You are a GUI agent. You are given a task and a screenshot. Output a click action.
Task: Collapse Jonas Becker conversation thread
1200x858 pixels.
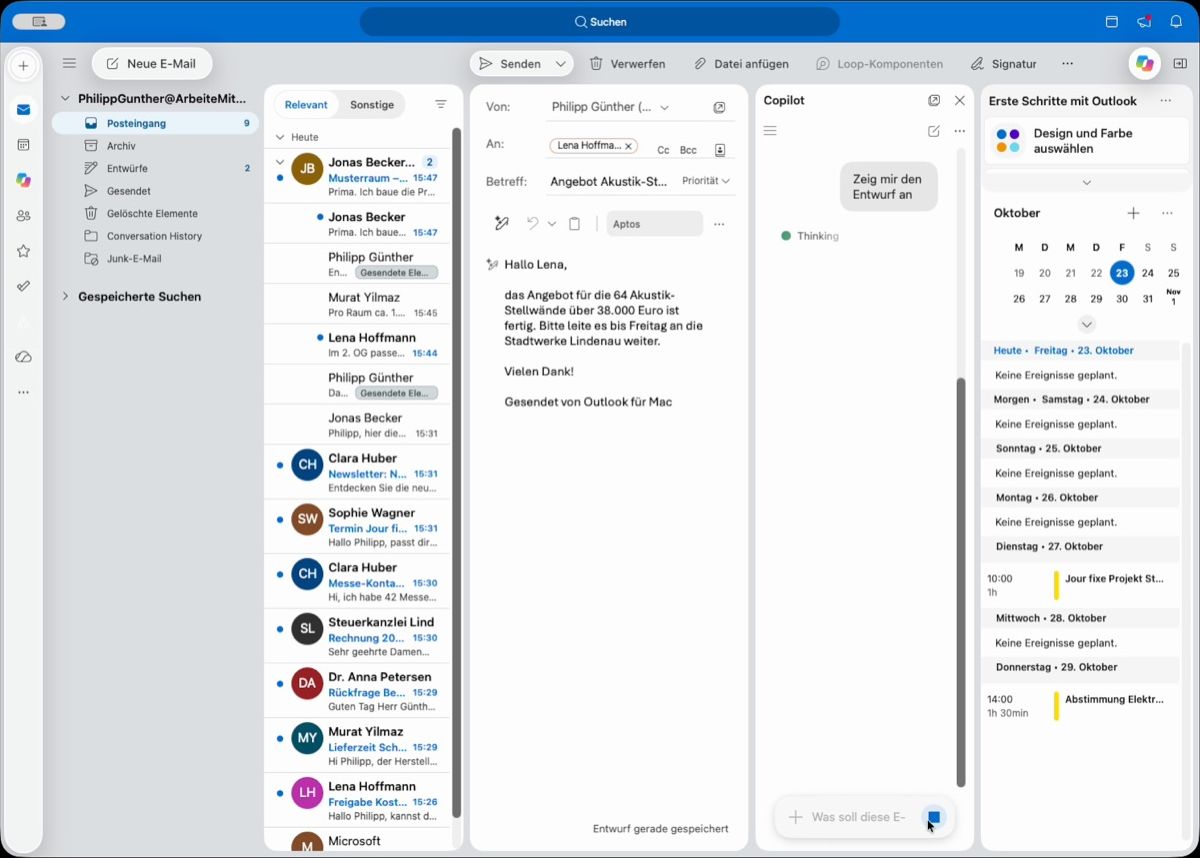[x=280, y=161]
